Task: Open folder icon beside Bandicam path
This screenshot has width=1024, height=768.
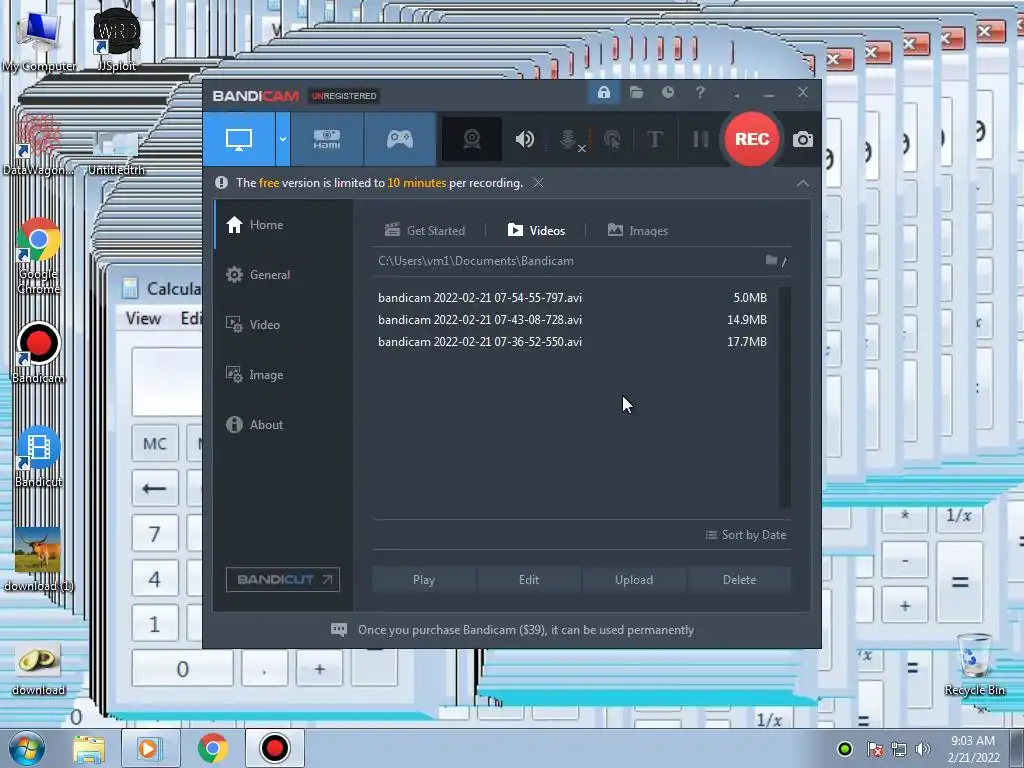Action: coord(771,261)
